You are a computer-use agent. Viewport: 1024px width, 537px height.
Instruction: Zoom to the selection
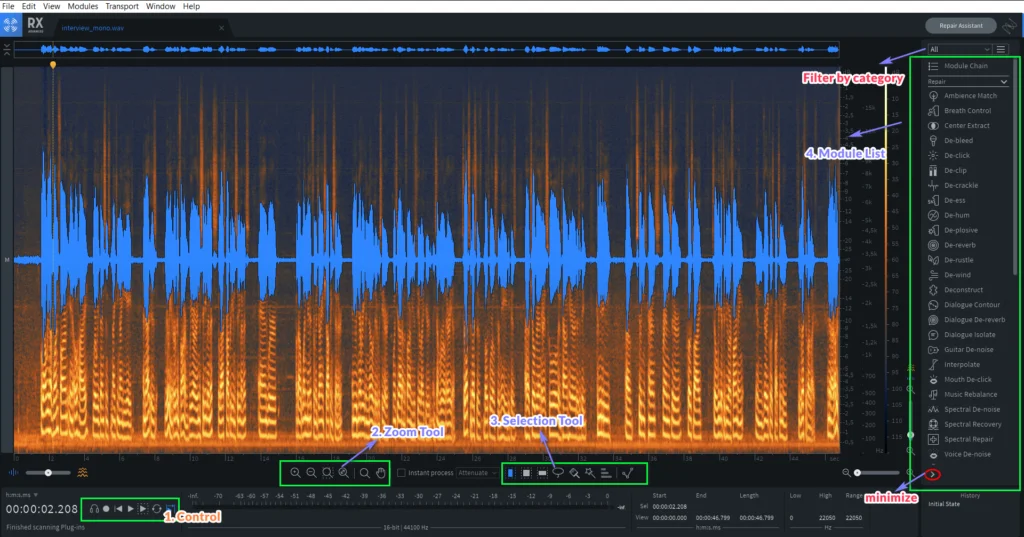[x=328, y=473]
